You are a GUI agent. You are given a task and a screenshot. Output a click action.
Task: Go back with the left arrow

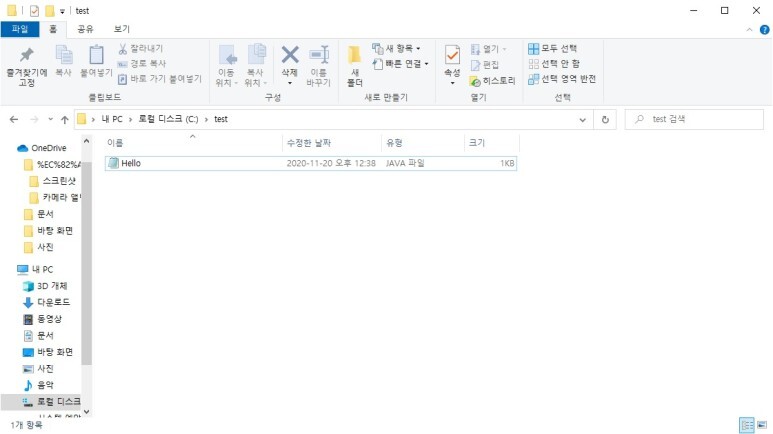tap(14, 119)
